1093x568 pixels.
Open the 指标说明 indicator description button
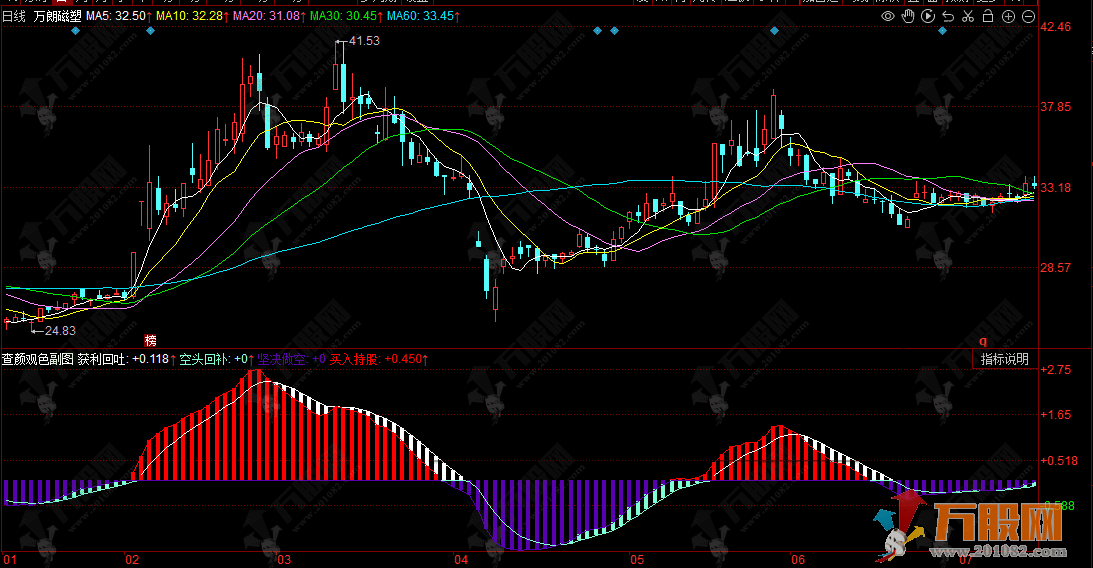(1004, 359)
